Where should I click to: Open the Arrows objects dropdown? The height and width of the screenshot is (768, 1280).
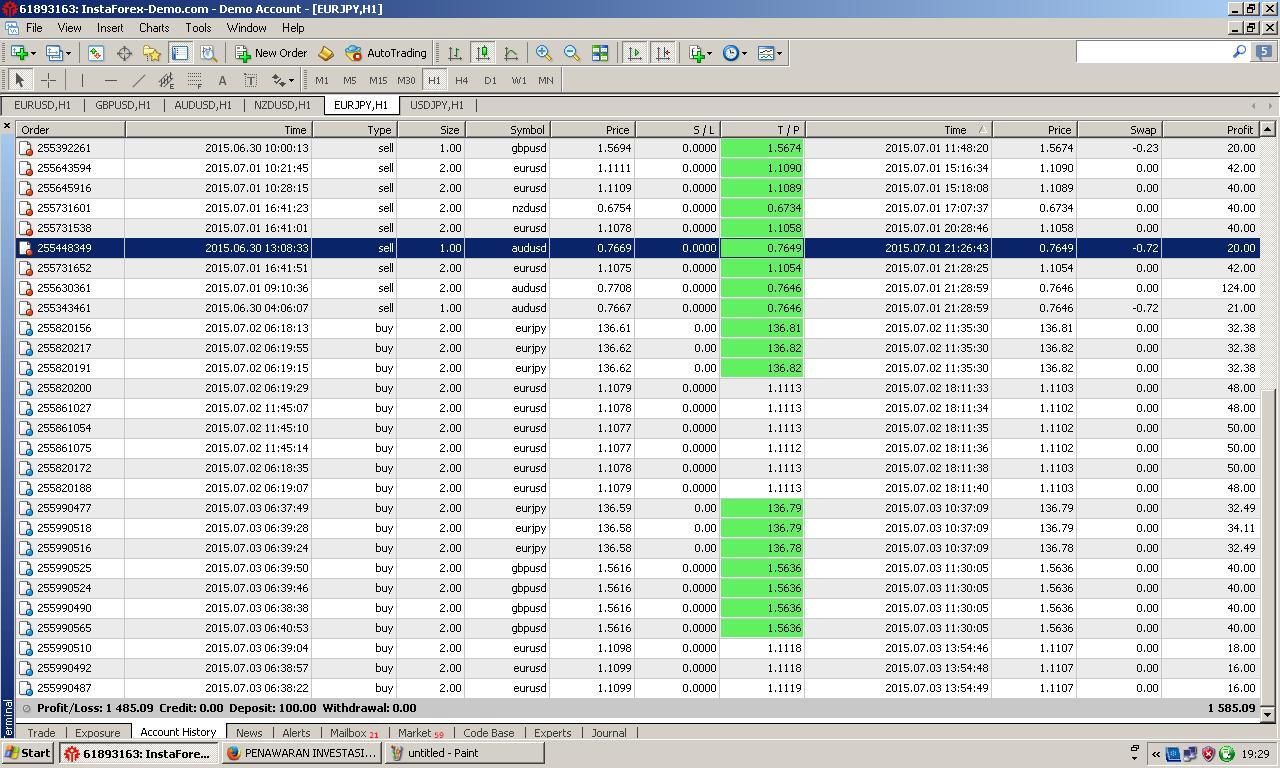point(283,80)
